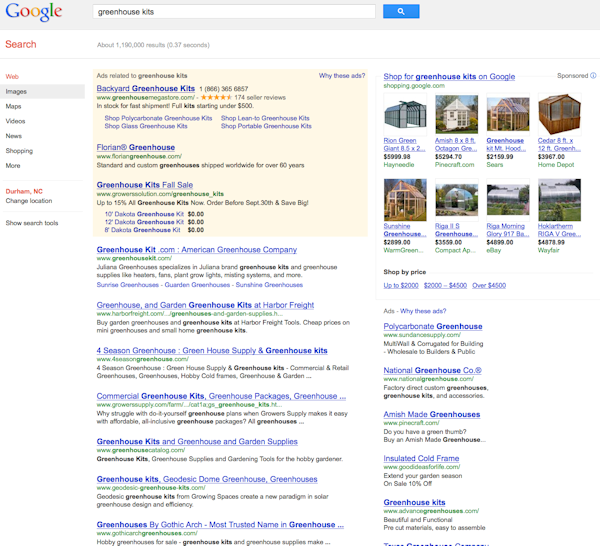Filter by price $2000 – $4500
Viewport: 600px width, 546px height.
[445, 286]
